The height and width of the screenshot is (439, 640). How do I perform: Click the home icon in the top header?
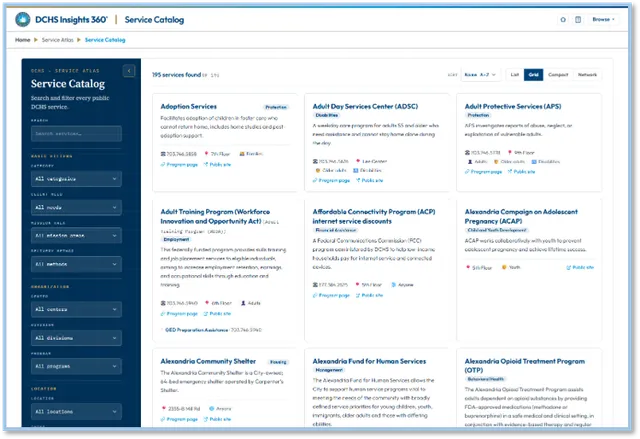pos(563,19)
